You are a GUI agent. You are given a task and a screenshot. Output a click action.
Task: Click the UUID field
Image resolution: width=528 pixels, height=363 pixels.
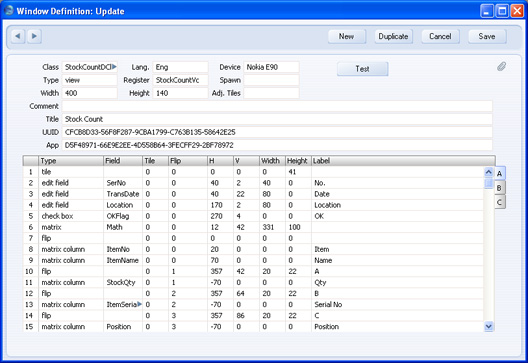click(277, 132)
